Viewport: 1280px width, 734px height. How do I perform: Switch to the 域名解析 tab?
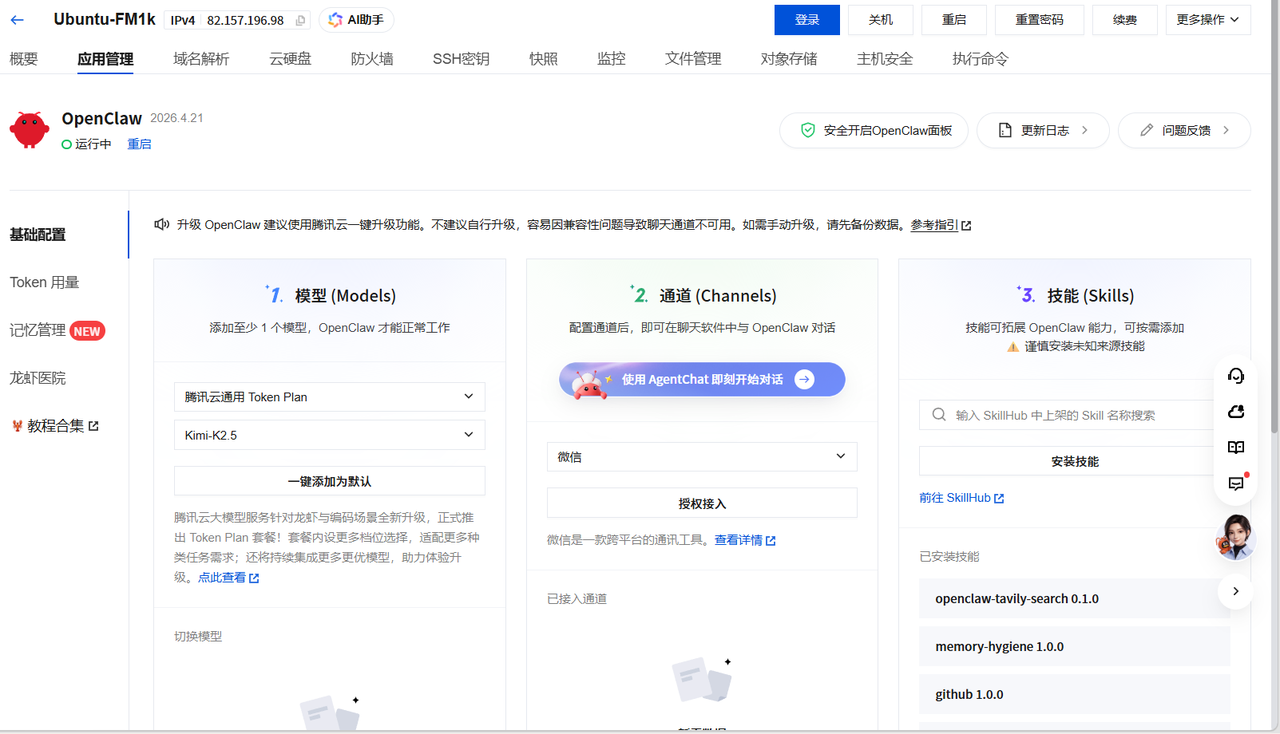point(201,59)
